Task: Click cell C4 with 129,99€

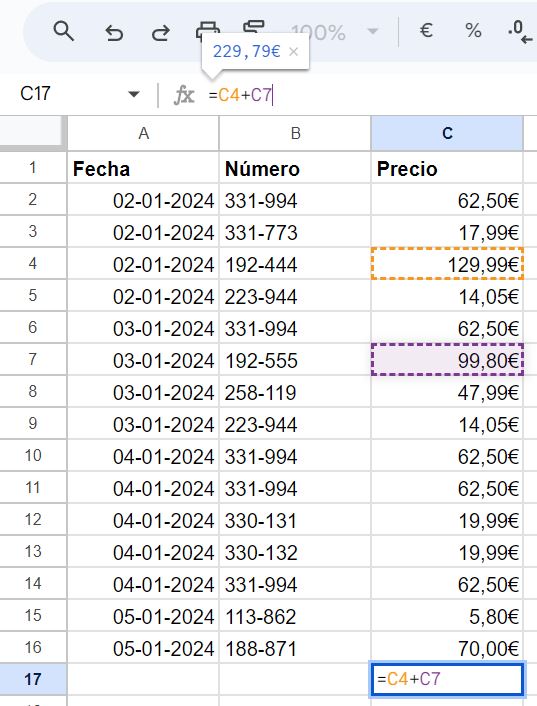Action: pyautogui.click(x=447, y=264)
